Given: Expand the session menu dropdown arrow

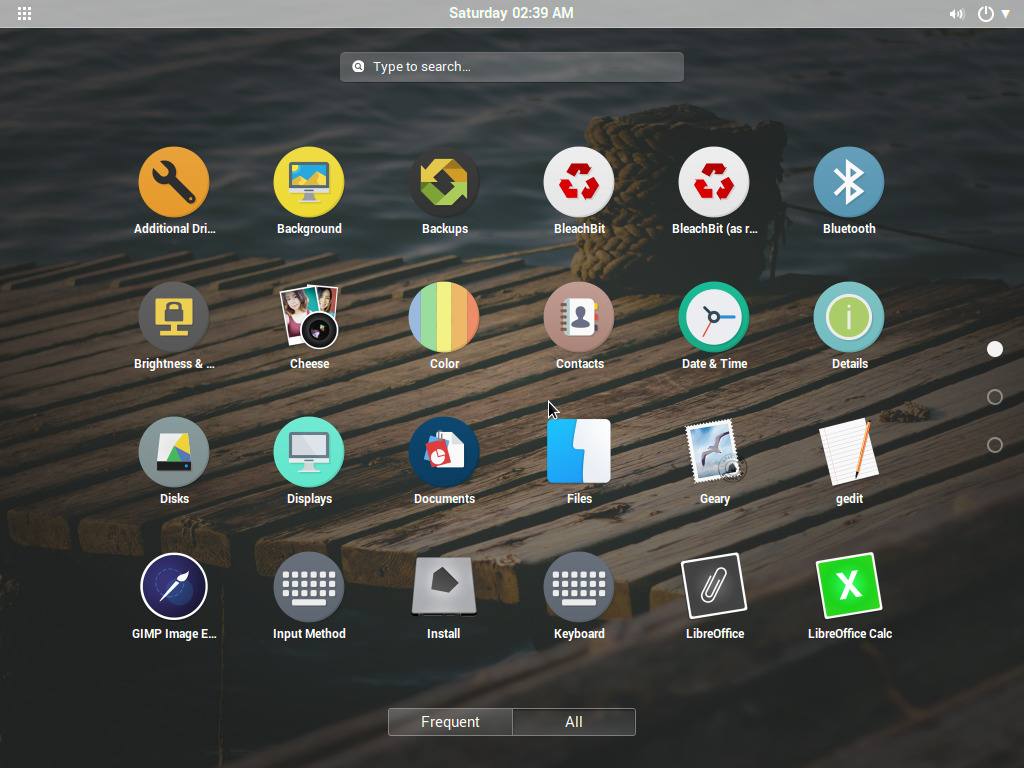Looking at the screenshot, I should click(1005, 13).
